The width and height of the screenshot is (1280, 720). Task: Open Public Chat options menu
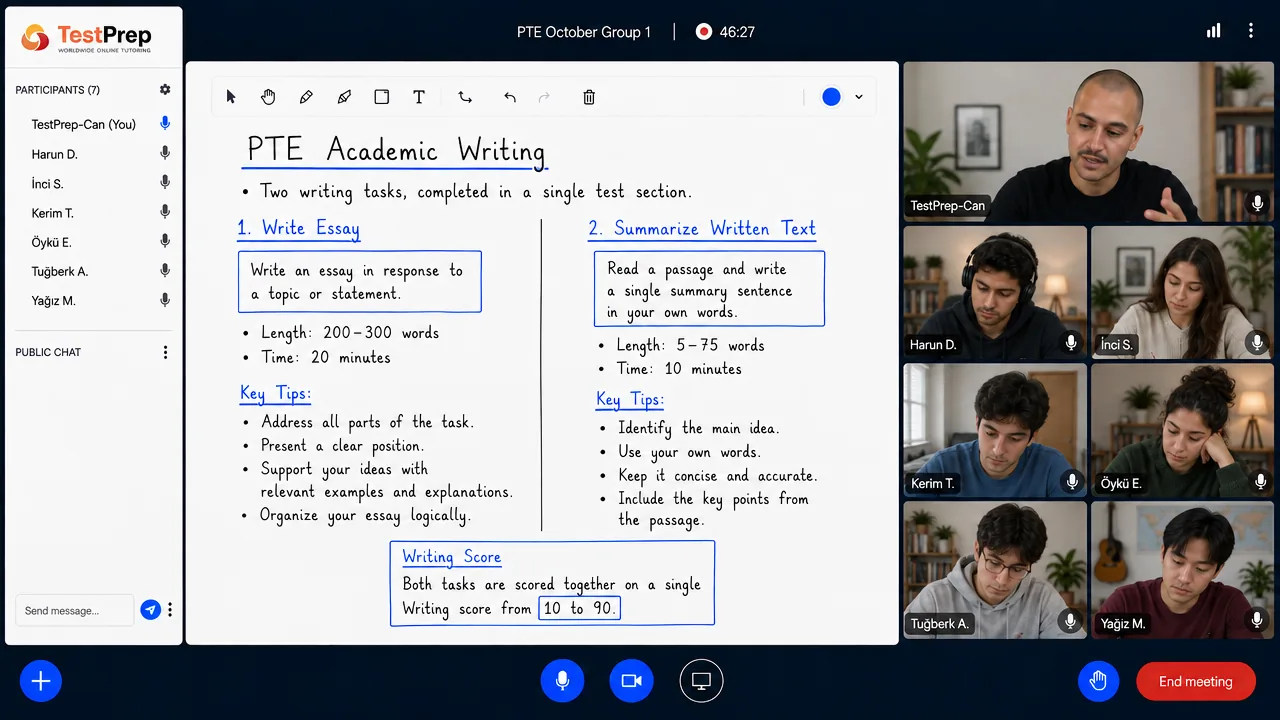coord(165,352)
